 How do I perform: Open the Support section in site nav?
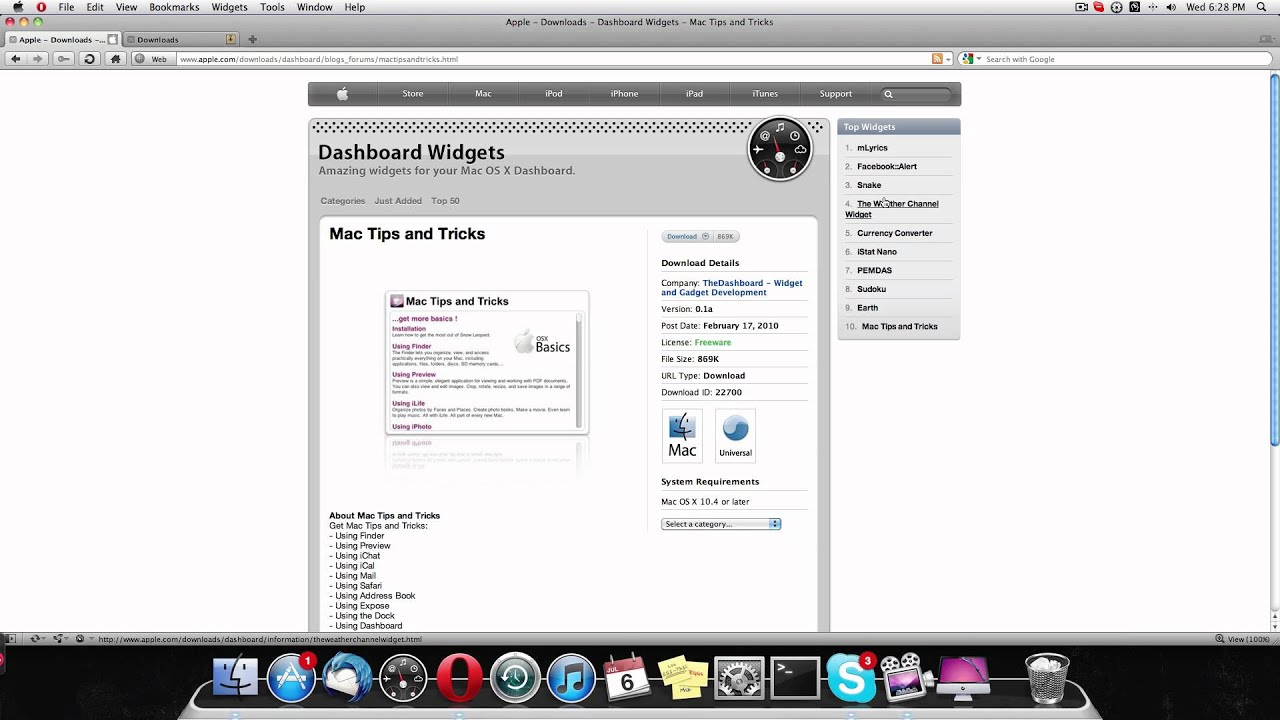pos(836,94)
